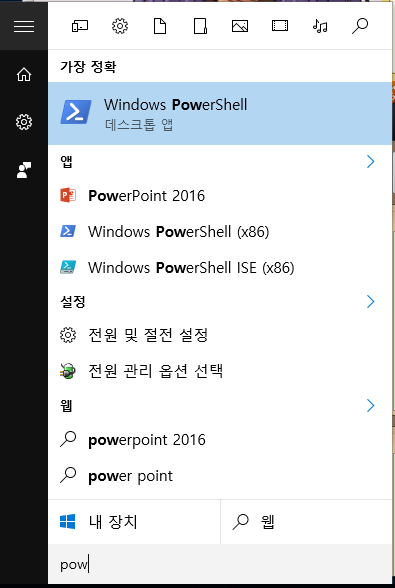Filter results by Videos icon
The height and width of the screenshot is (588, 395).
pyautogui.click(x=280, y=26)
